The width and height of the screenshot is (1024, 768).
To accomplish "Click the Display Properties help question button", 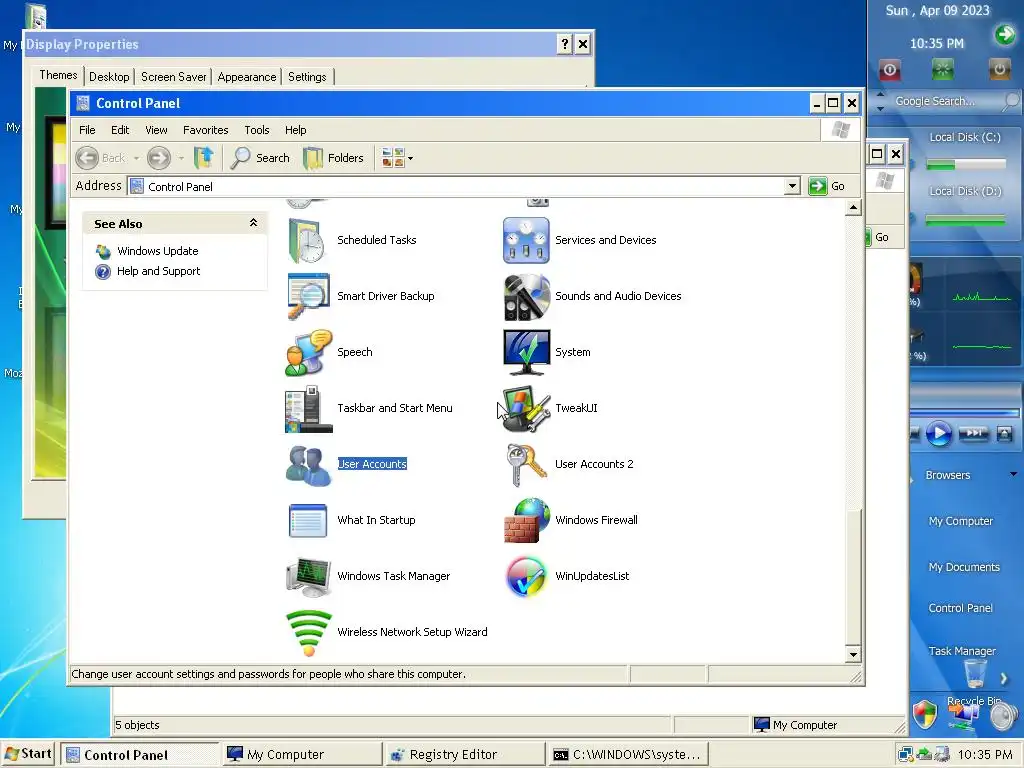I will coord(564,44).
